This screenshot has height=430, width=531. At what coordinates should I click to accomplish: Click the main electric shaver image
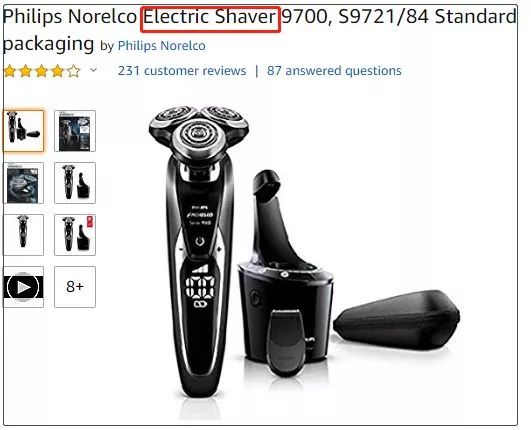(199, 251)
